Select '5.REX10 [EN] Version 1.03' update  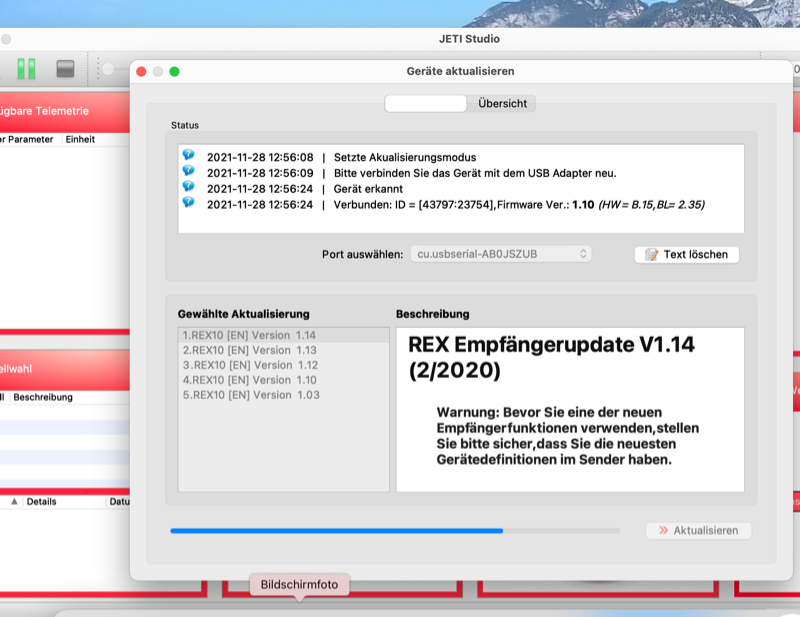pyautogui.click(x=283, y=394)
